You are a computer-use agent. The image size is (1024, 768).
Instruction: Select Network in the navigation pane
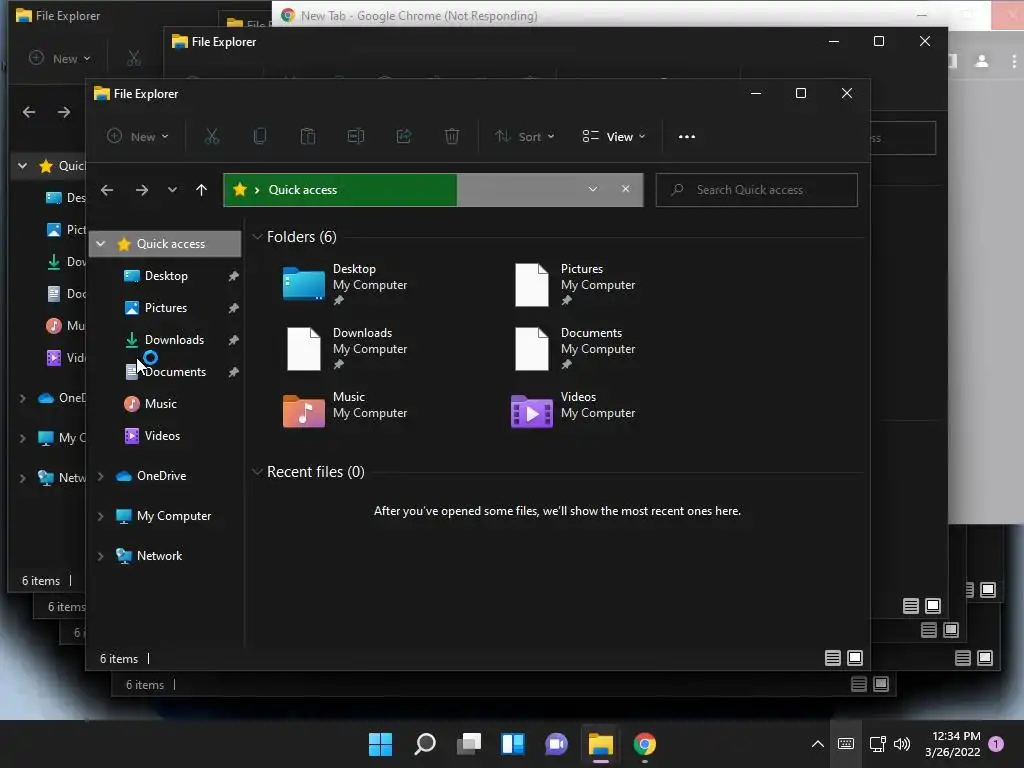159,556
